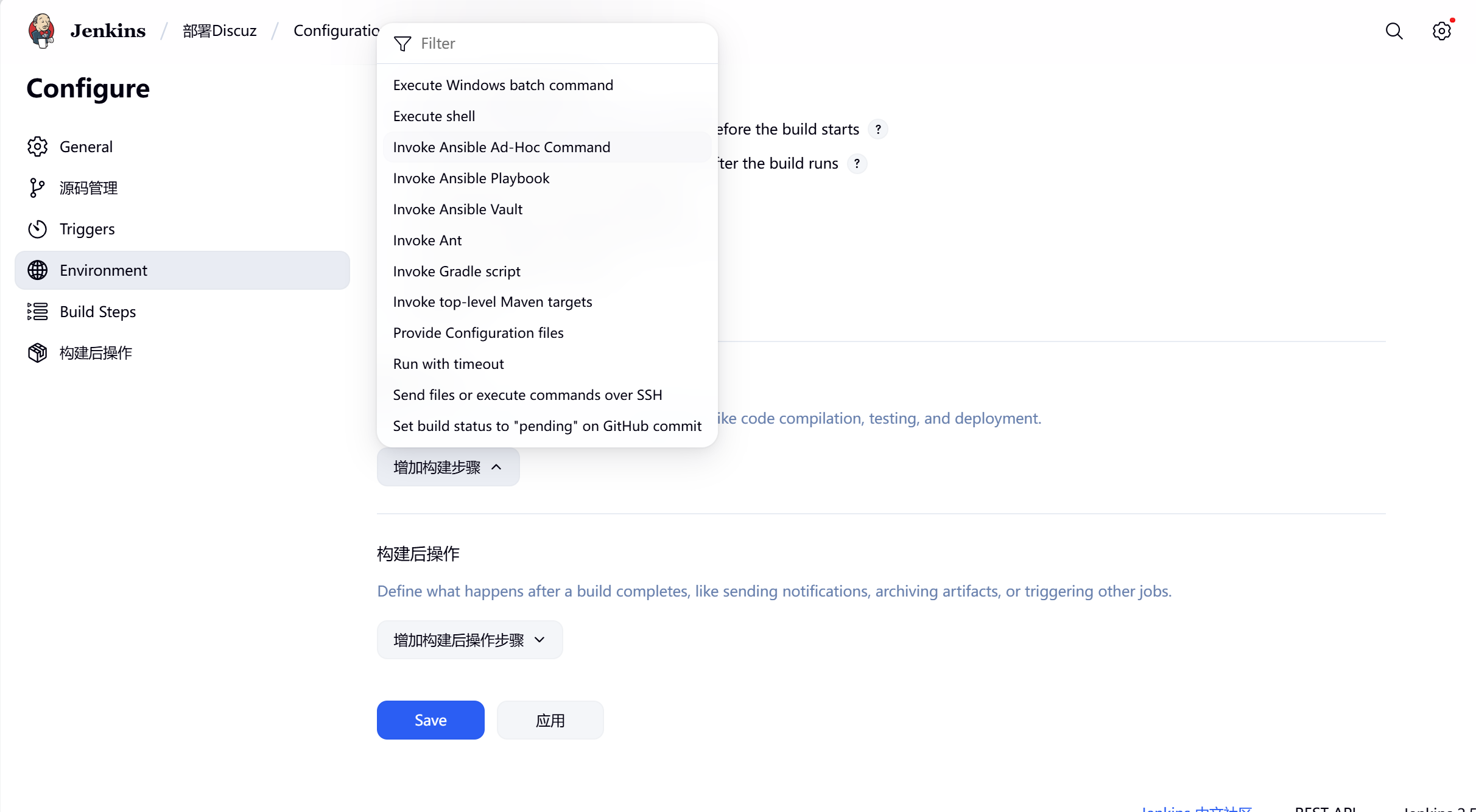Focus the Filter input field

click(x=548, y=44)
